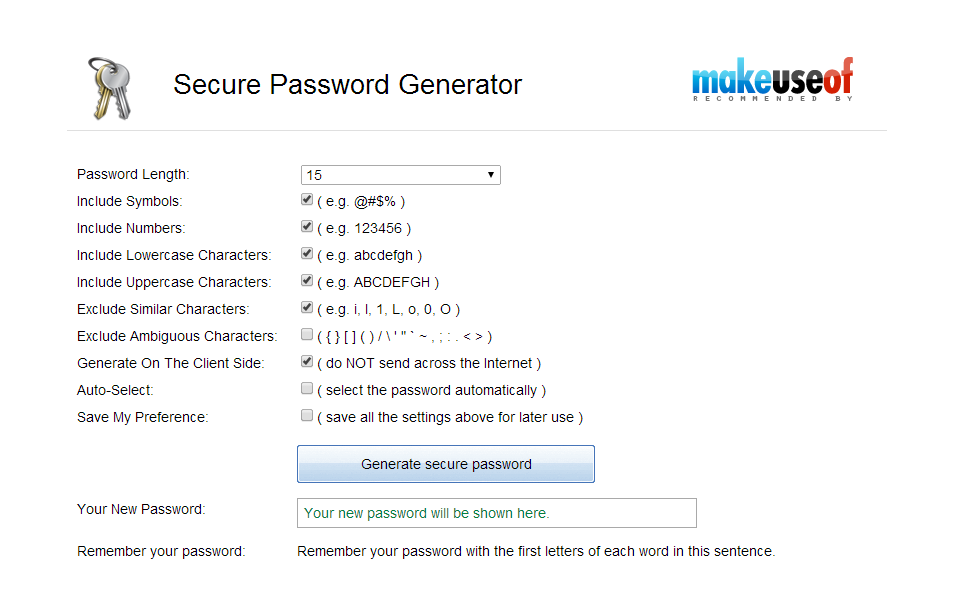Click the keys logo icon

110,89
